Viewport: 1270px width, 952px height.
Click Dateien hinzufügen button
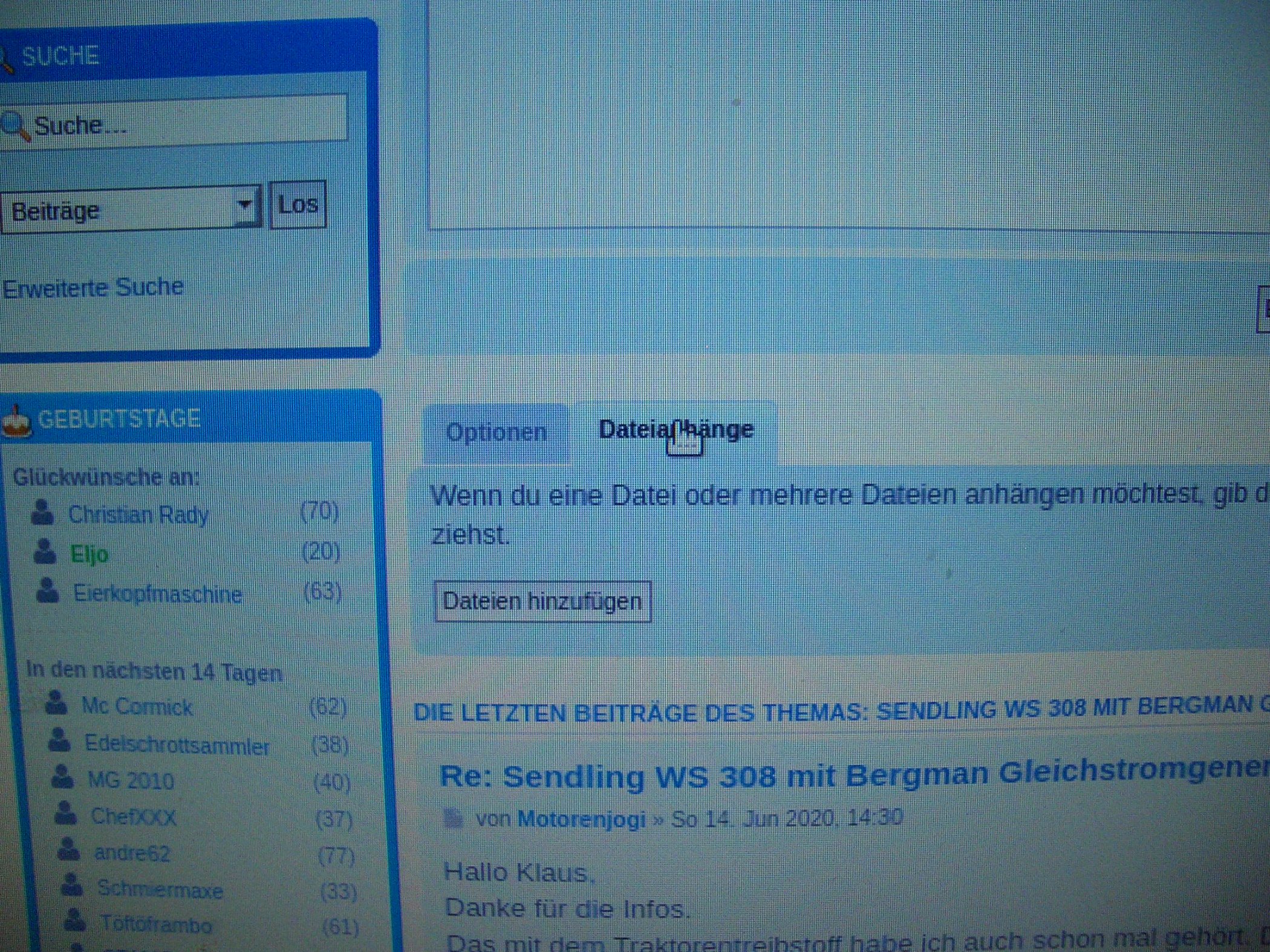[x=542, y=601]
